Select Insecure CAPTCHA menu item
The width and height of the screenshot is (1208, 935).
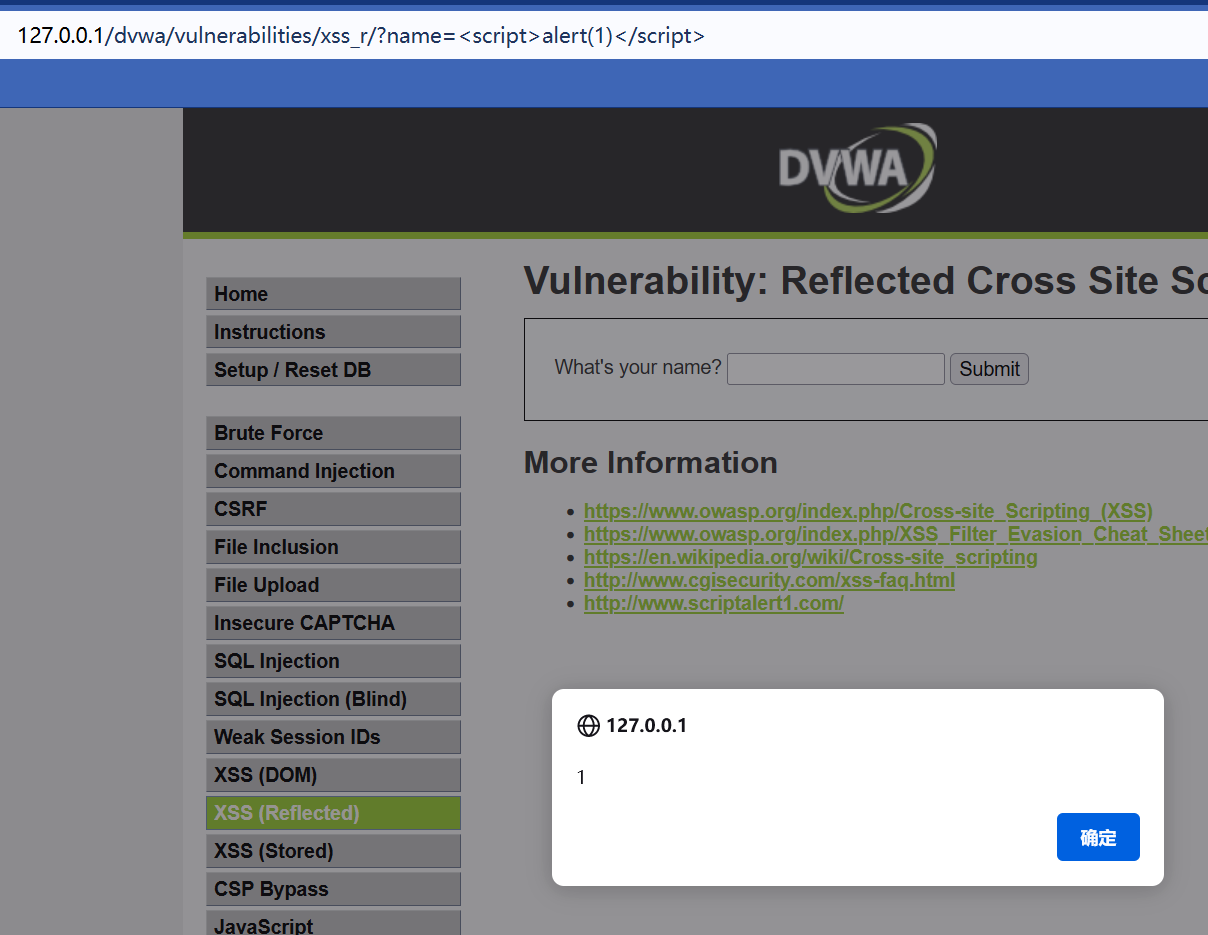(333, 623)
